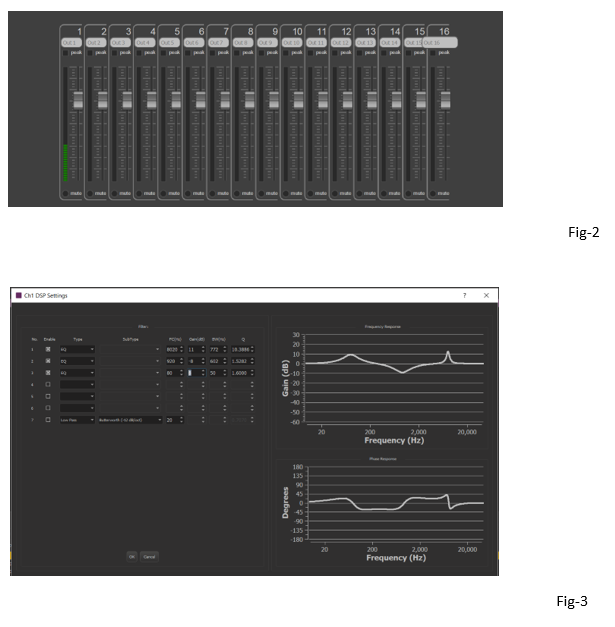Click the help question mark in title bar
This screenshot has height=627, width=615.
tap(464, 296)
